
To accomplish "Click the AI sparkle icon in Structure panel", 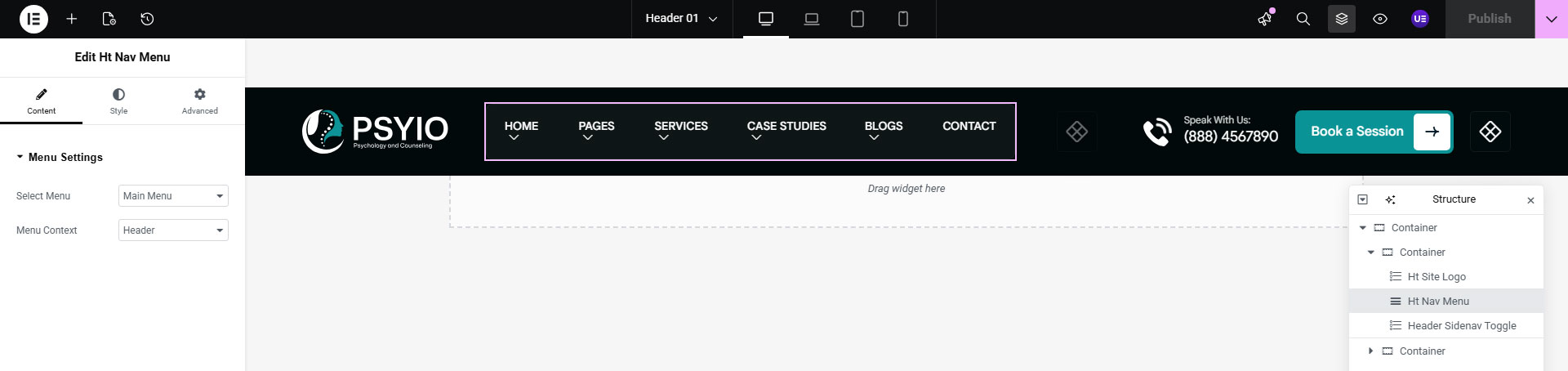I will [x=1390, y=199].
